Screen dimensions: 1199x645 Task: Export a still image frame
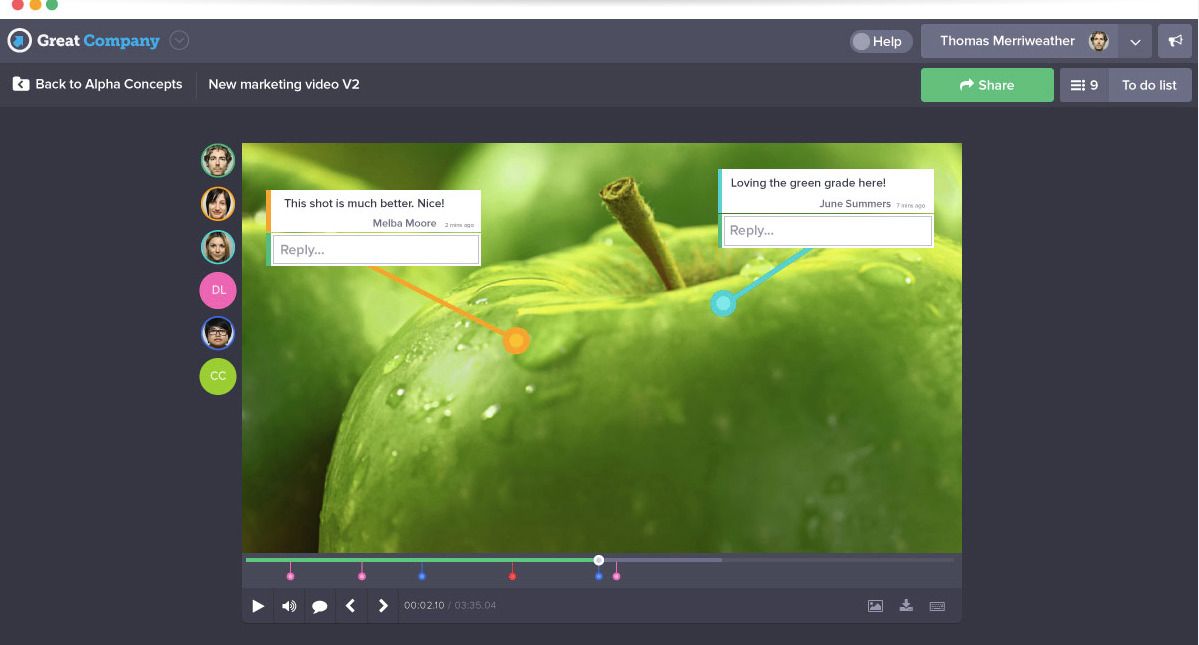(876, 605)
